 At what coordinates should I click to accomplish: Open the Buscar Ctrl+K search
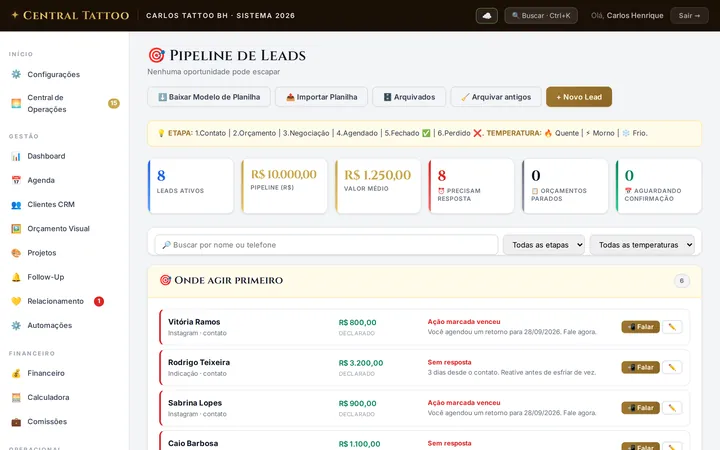point(541,16)
